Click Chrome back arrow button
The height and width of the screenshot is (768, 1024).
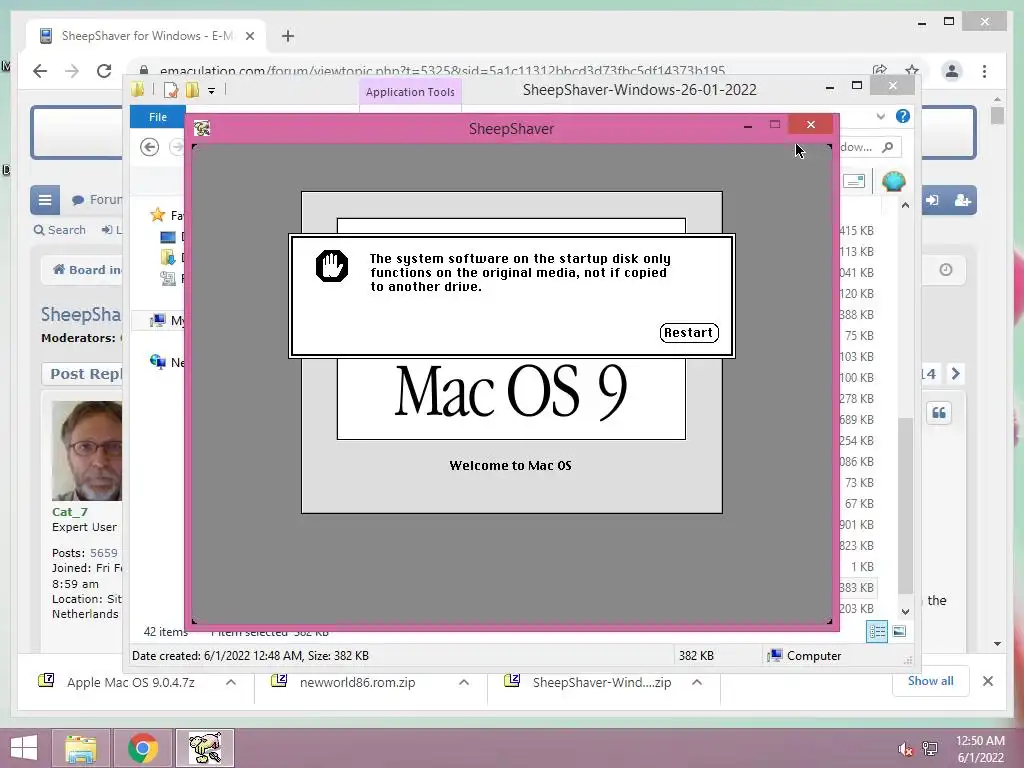(40, 71)
